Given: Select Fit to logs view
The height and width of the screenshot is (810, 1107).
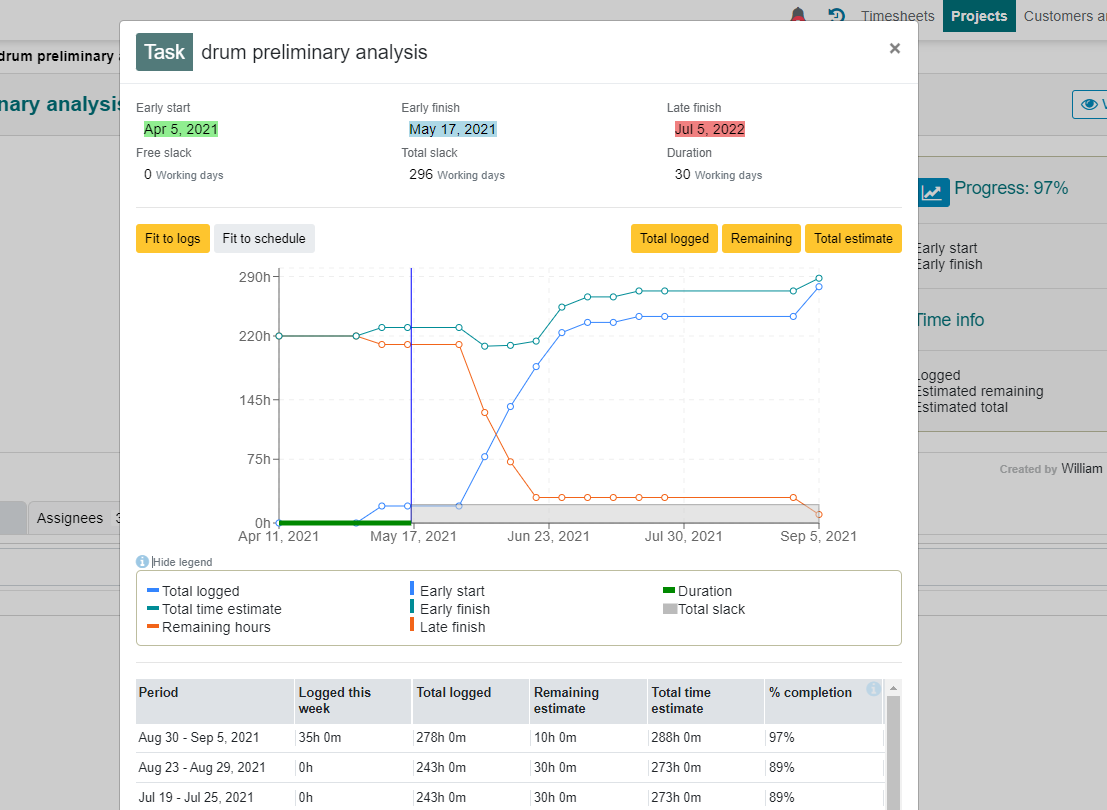Looking at the screenshot, I should pos(173,239).
